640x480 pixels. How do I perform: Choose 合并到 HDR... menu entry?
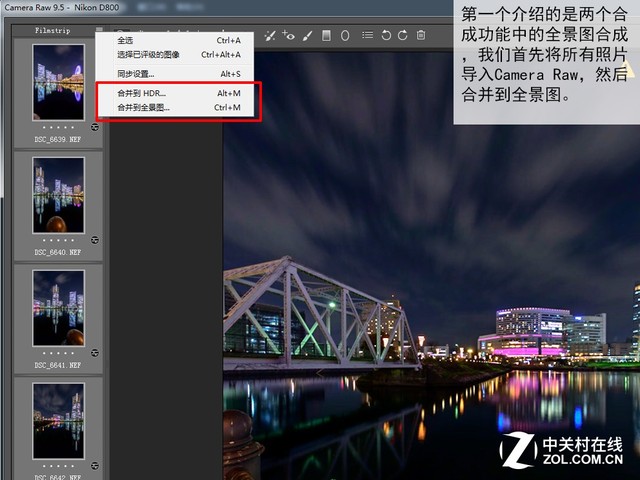[175, 93]
